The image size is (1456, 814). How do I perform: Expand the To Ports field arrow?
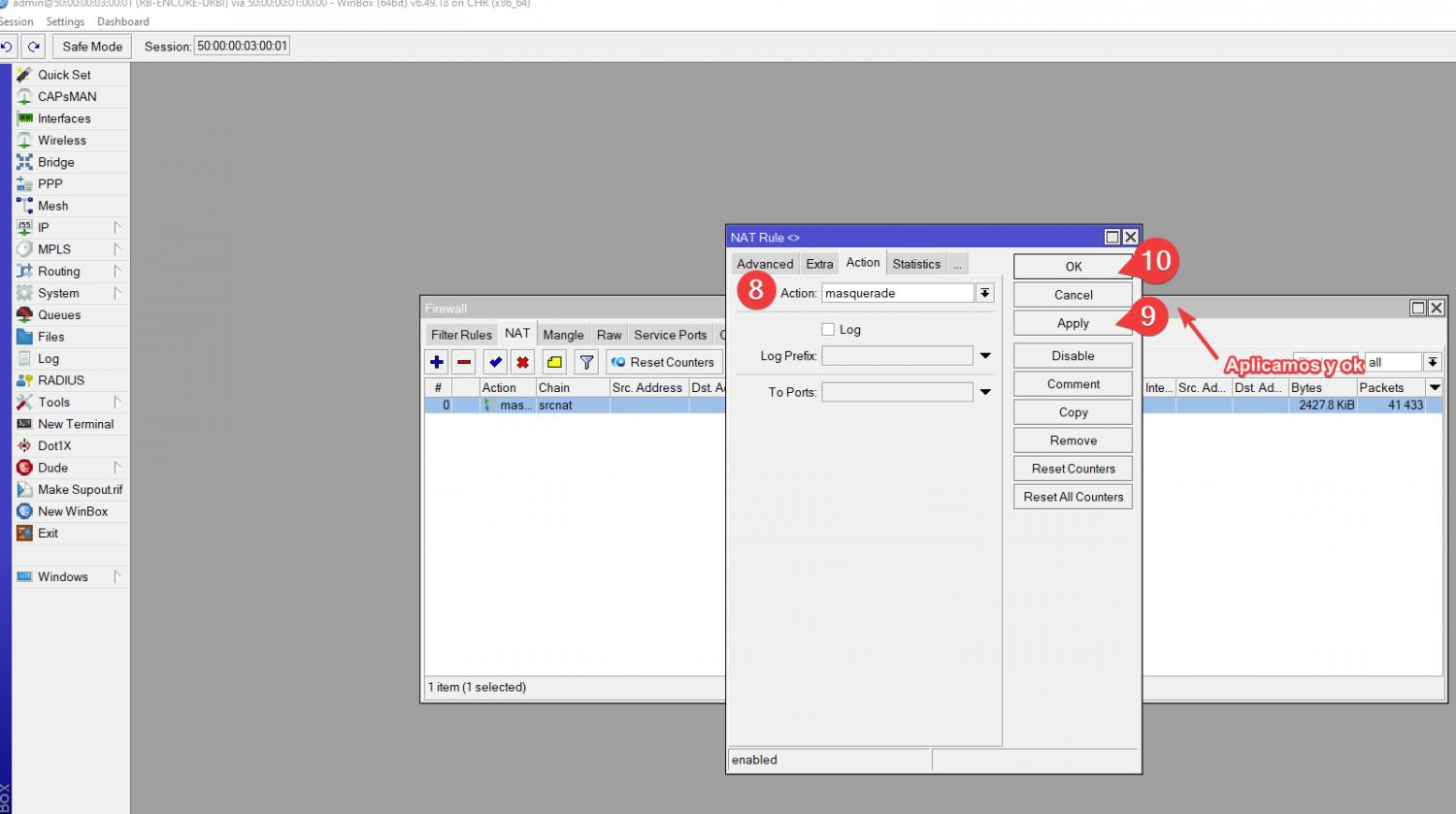point(985,392)
